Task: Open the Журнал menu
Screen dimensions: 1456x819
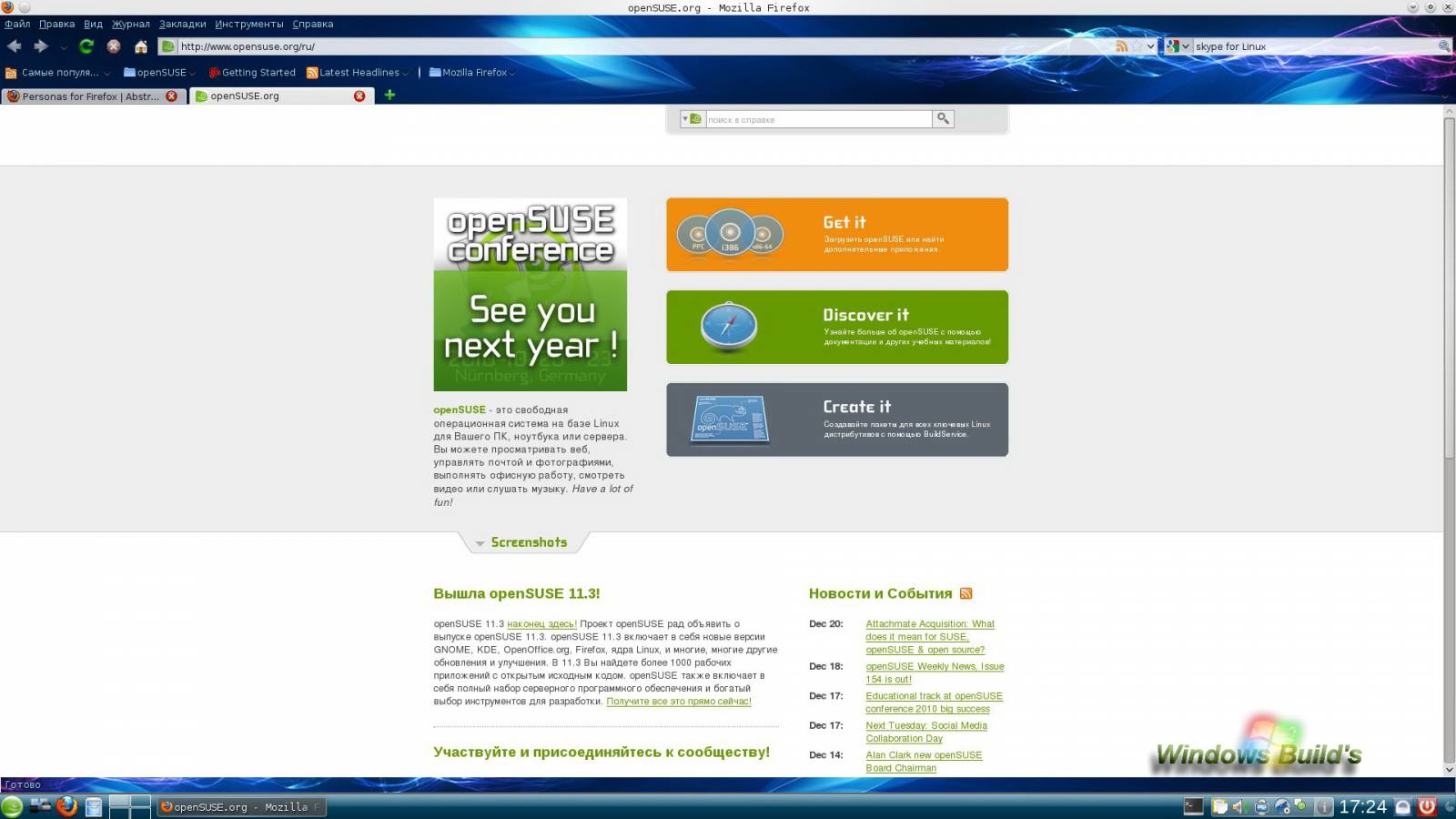Action: [130, 24]
